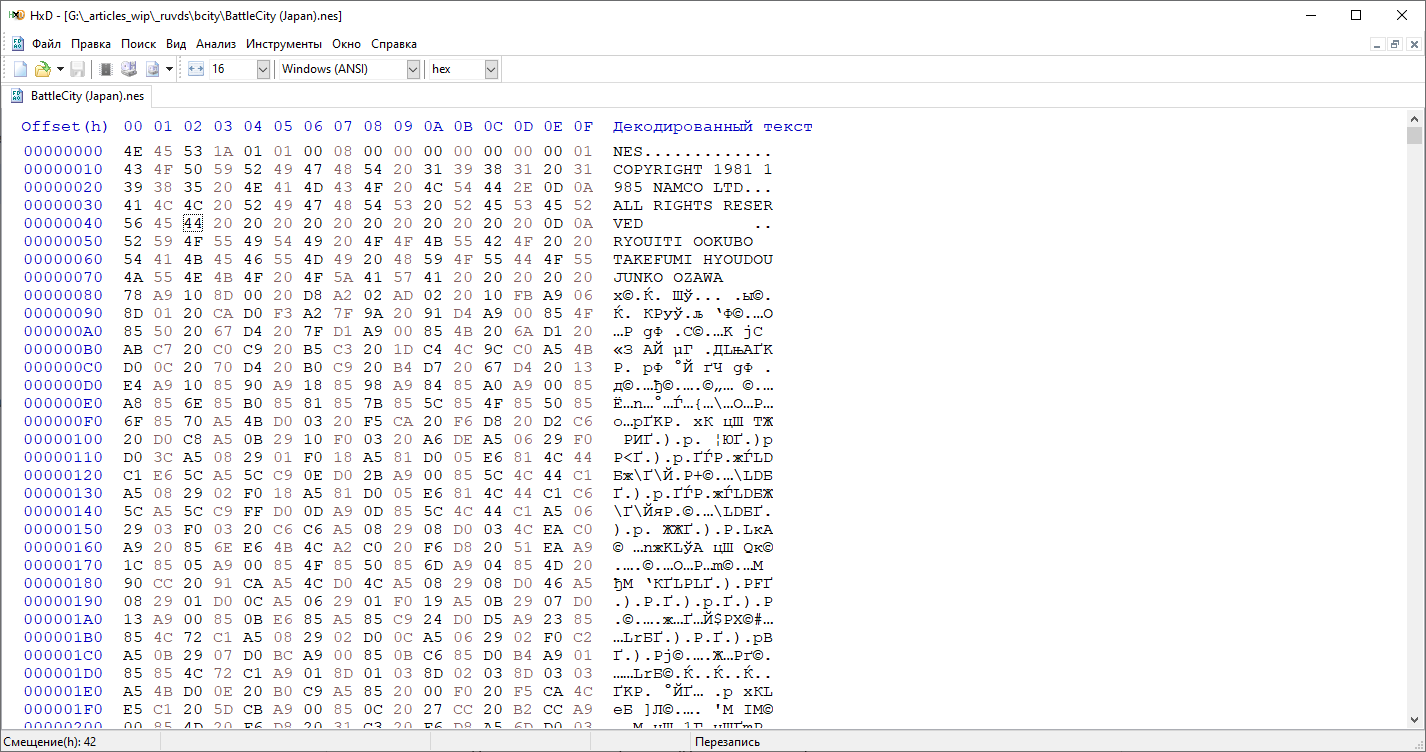The width and height of the screenshot is (1426, 752).
Task: Open the Анализ menu
Action: [216, 44]
